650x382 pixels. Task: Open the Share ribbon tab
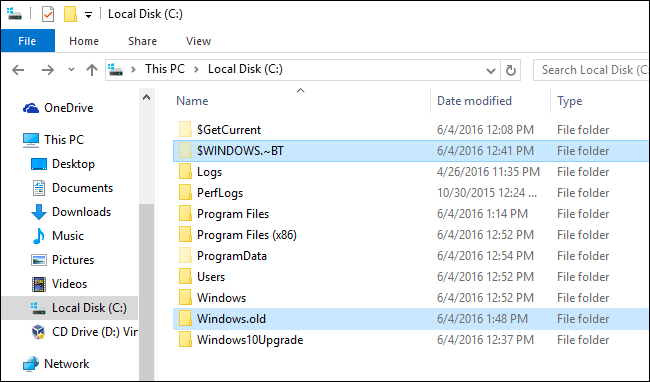pyautogui.click(x=142, y=41)
